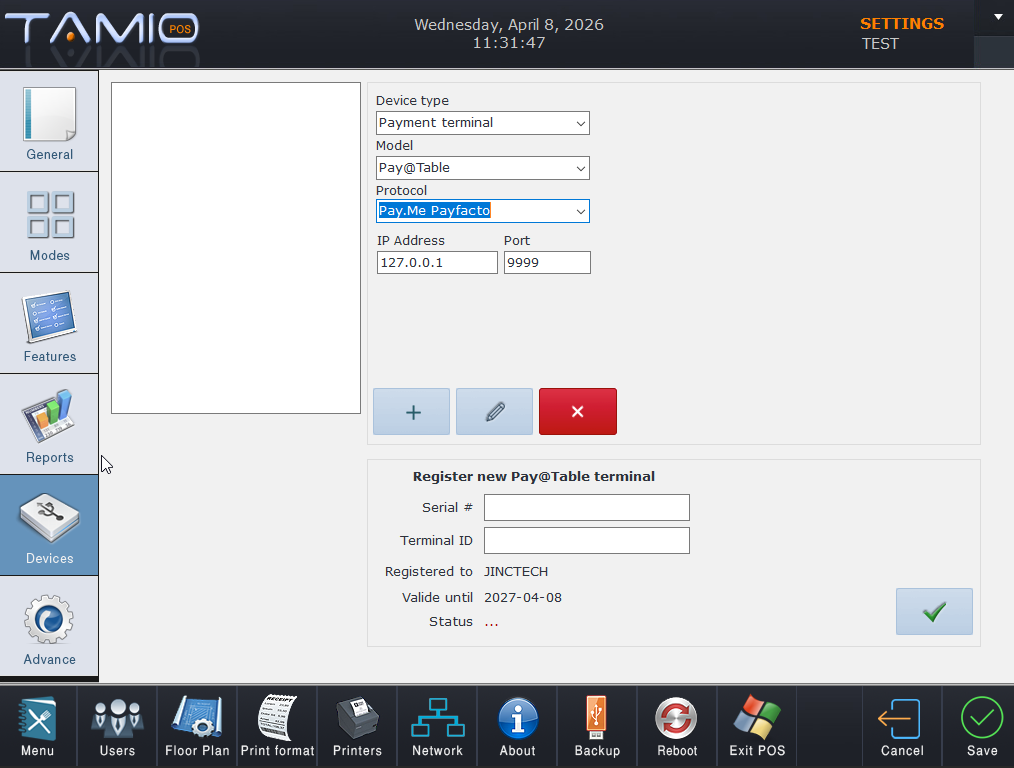This screenshot has height=768, width=1014.
Task: Click the Serial # input field
Action: [587, 507]
